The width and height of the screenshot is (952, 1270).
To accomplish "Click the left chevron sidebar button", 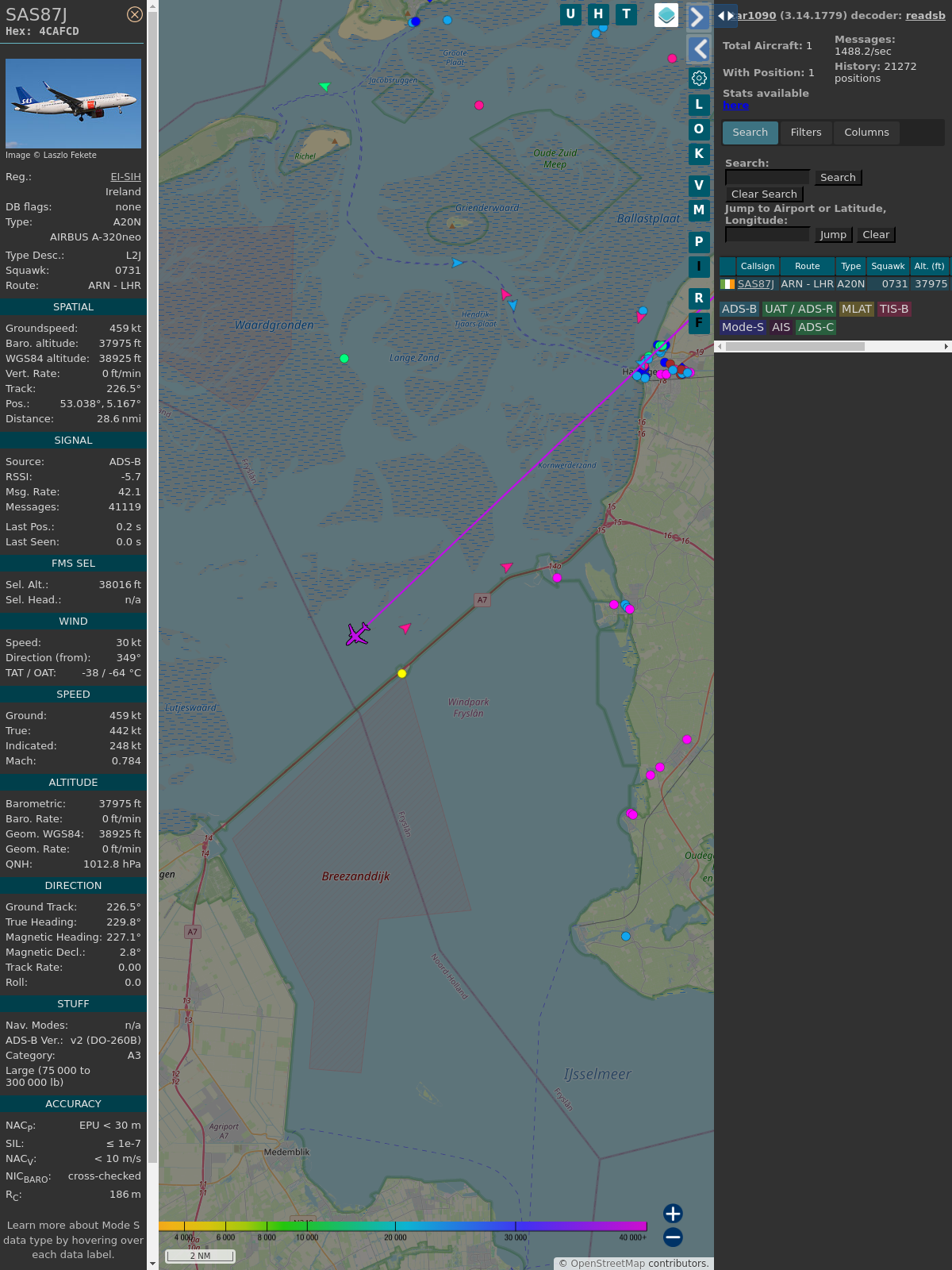I will coord(698,49).
